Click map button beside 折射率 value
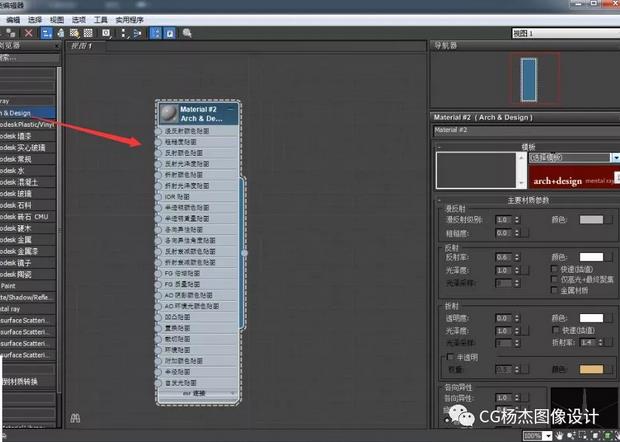 609,342
